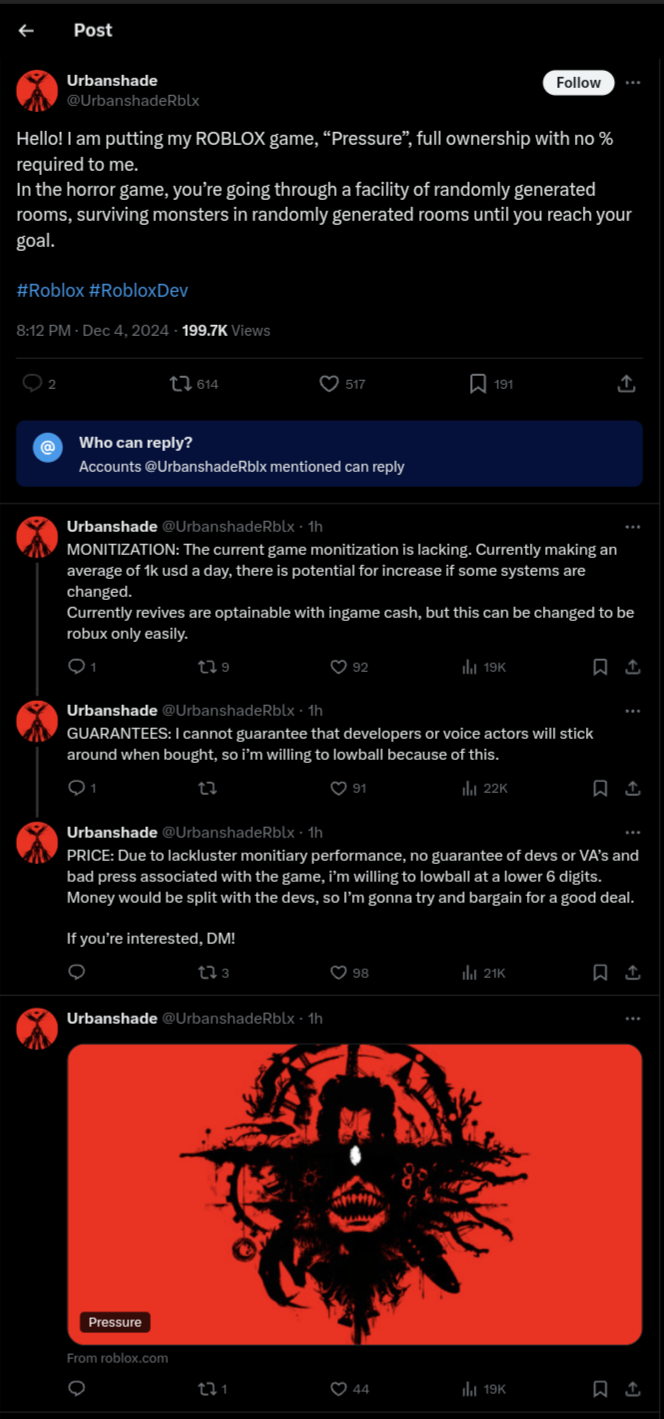Follow the Urbanshade account
Viewport: 664px width, 1419px height.
pyautogui.click(x=578, y=83)
